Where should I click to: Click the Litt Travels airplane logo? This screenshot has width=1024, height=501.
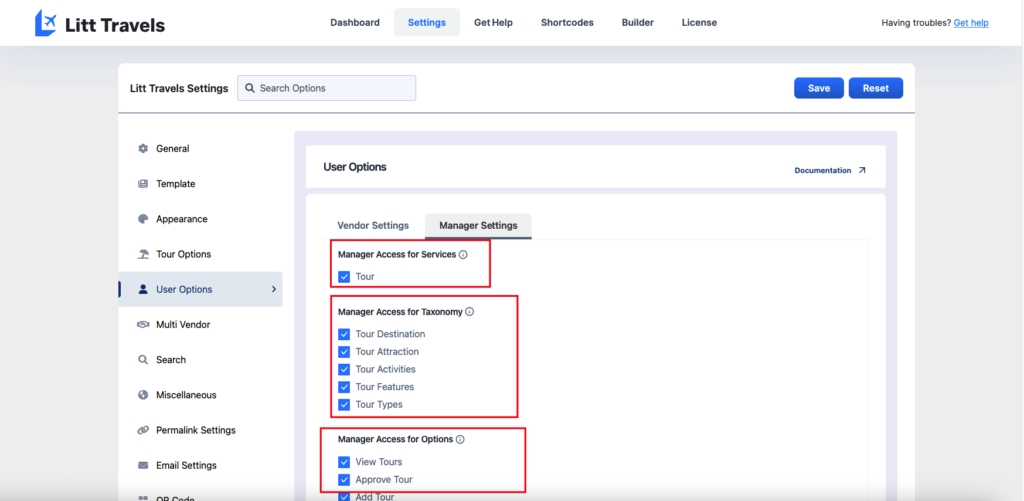pyautogui.click(x=45, y=23)
